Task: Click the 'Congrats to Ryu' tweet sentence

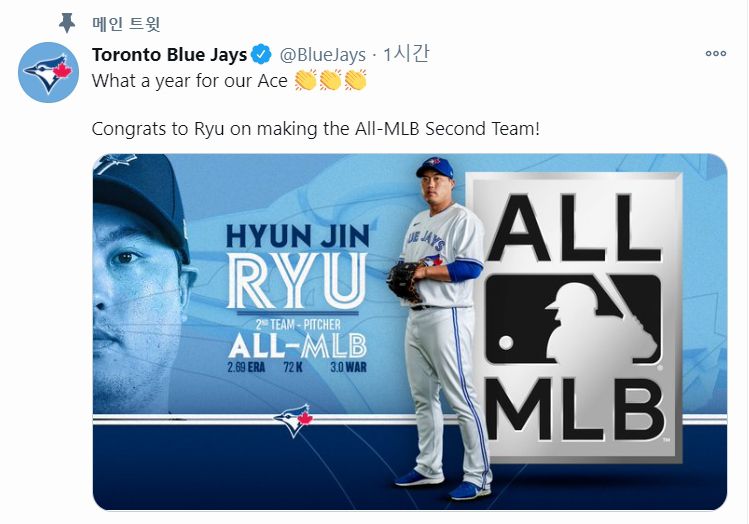Action: (315, 129)
